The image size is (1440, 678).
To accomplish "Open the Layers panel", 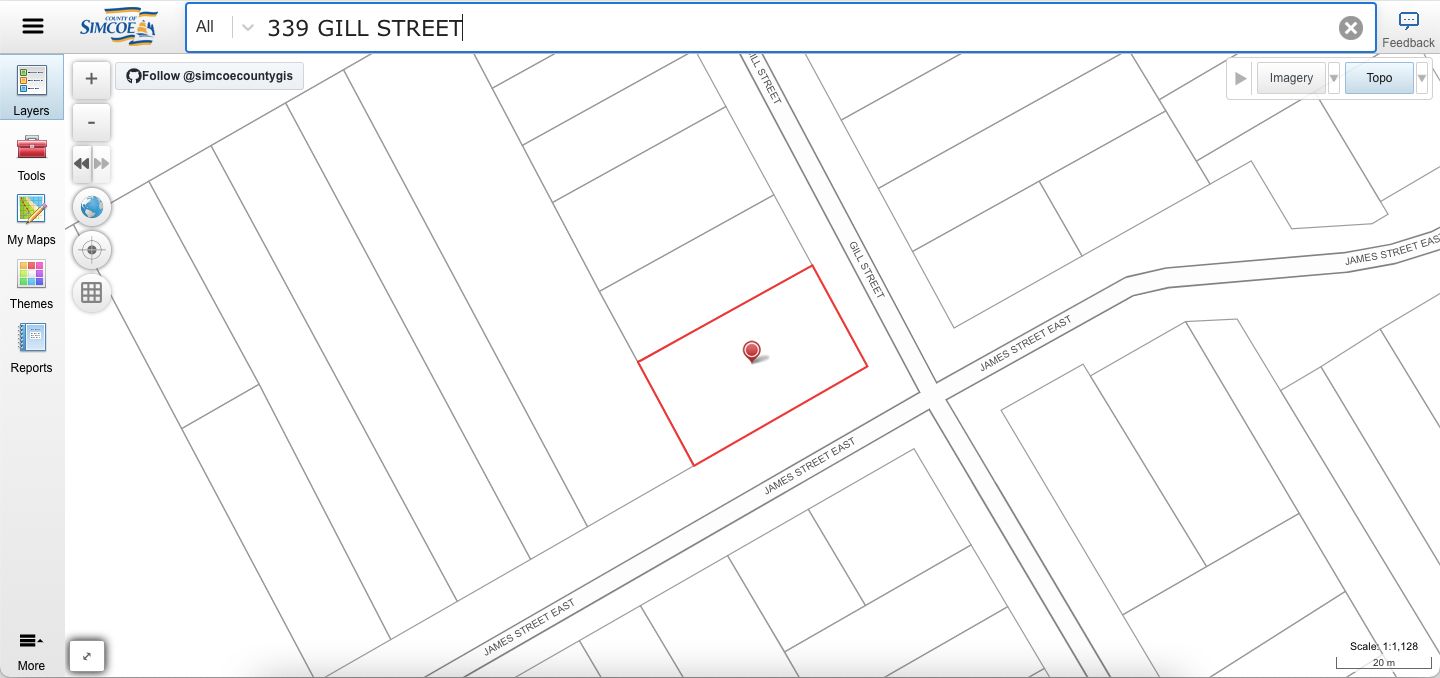I will tap(32, 87).
